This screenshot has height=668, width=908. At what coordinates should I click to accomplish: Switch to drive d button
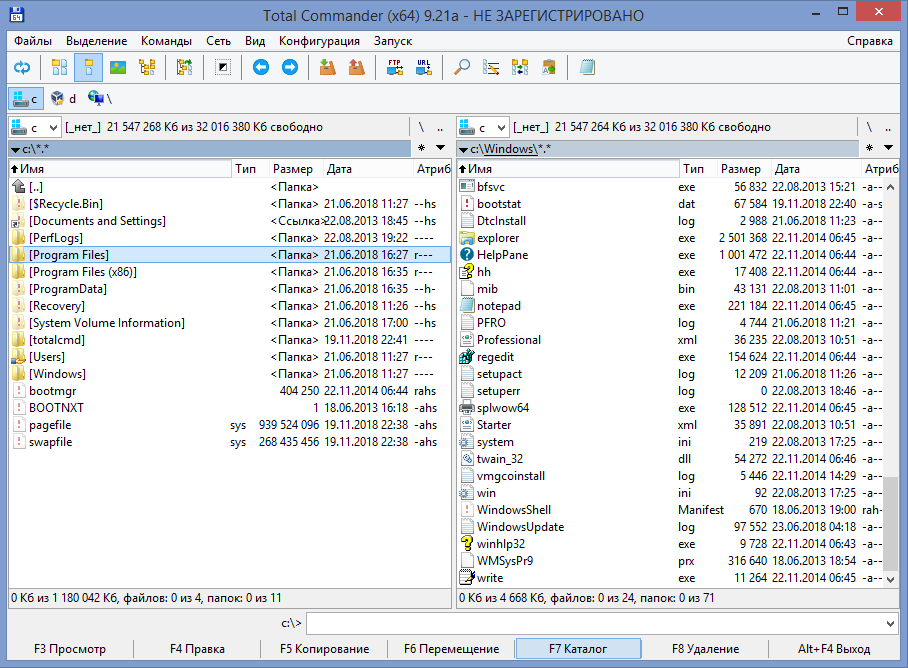click(64, 99)
